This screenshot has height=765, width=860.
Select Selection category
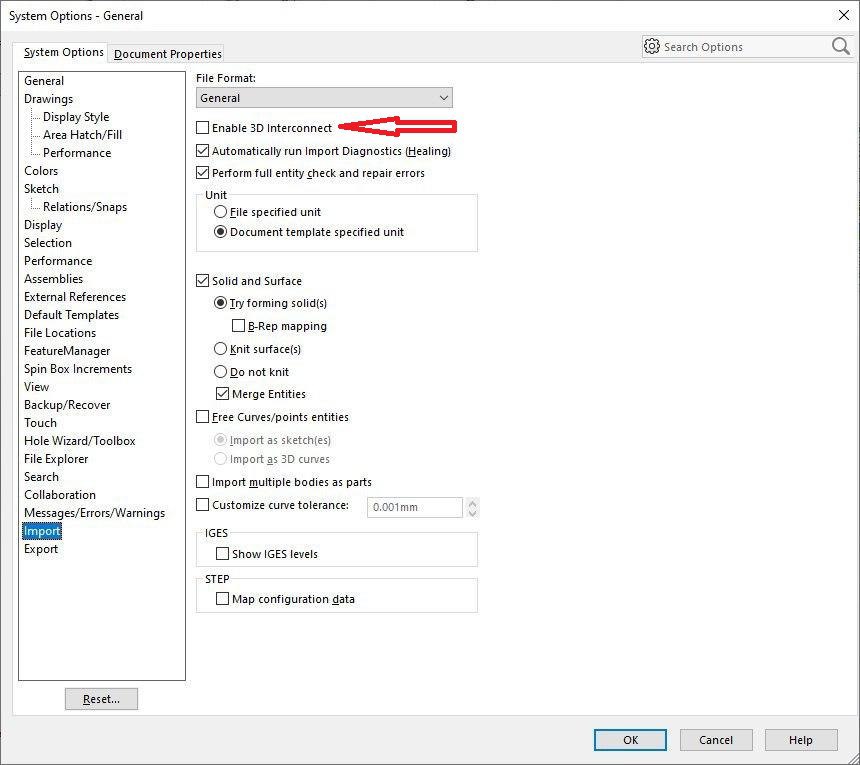pyautogui.click(x=48, y=243)
